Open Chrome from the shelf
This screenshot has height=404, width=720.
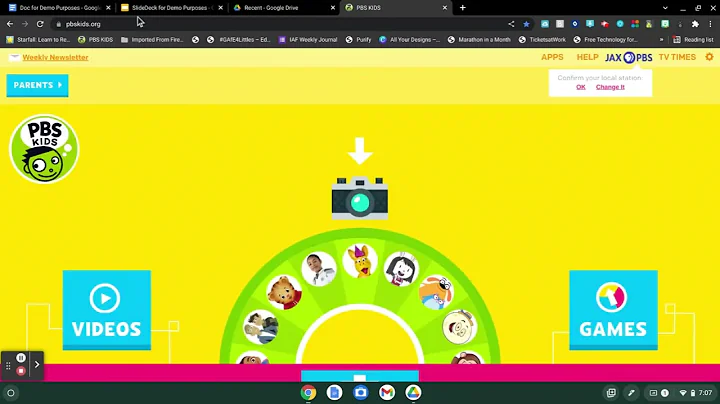pyautogui.click(x=309, y=393)
